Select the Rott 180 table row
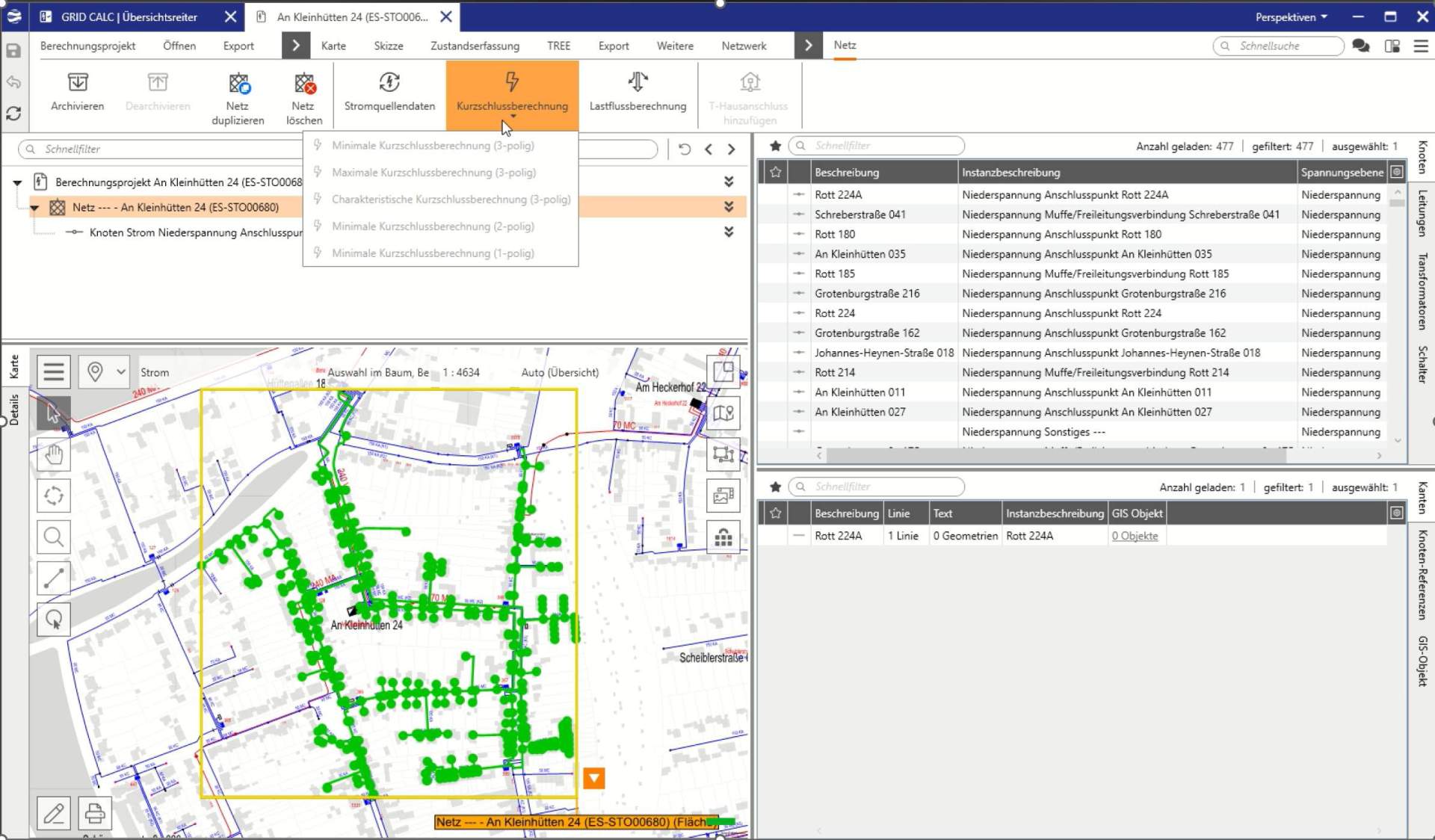Viewport: 1435px width, 840px height. click(835, 234)
